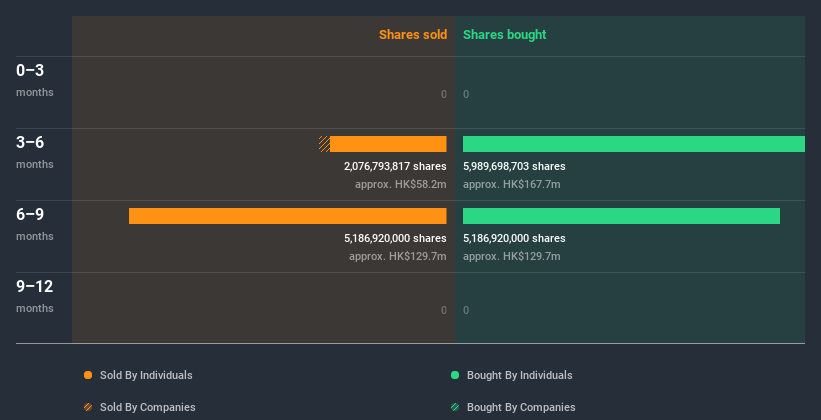Click the 3–6 months orange sold bar
The width and height of the screenshot is (821, 420).
388,144
